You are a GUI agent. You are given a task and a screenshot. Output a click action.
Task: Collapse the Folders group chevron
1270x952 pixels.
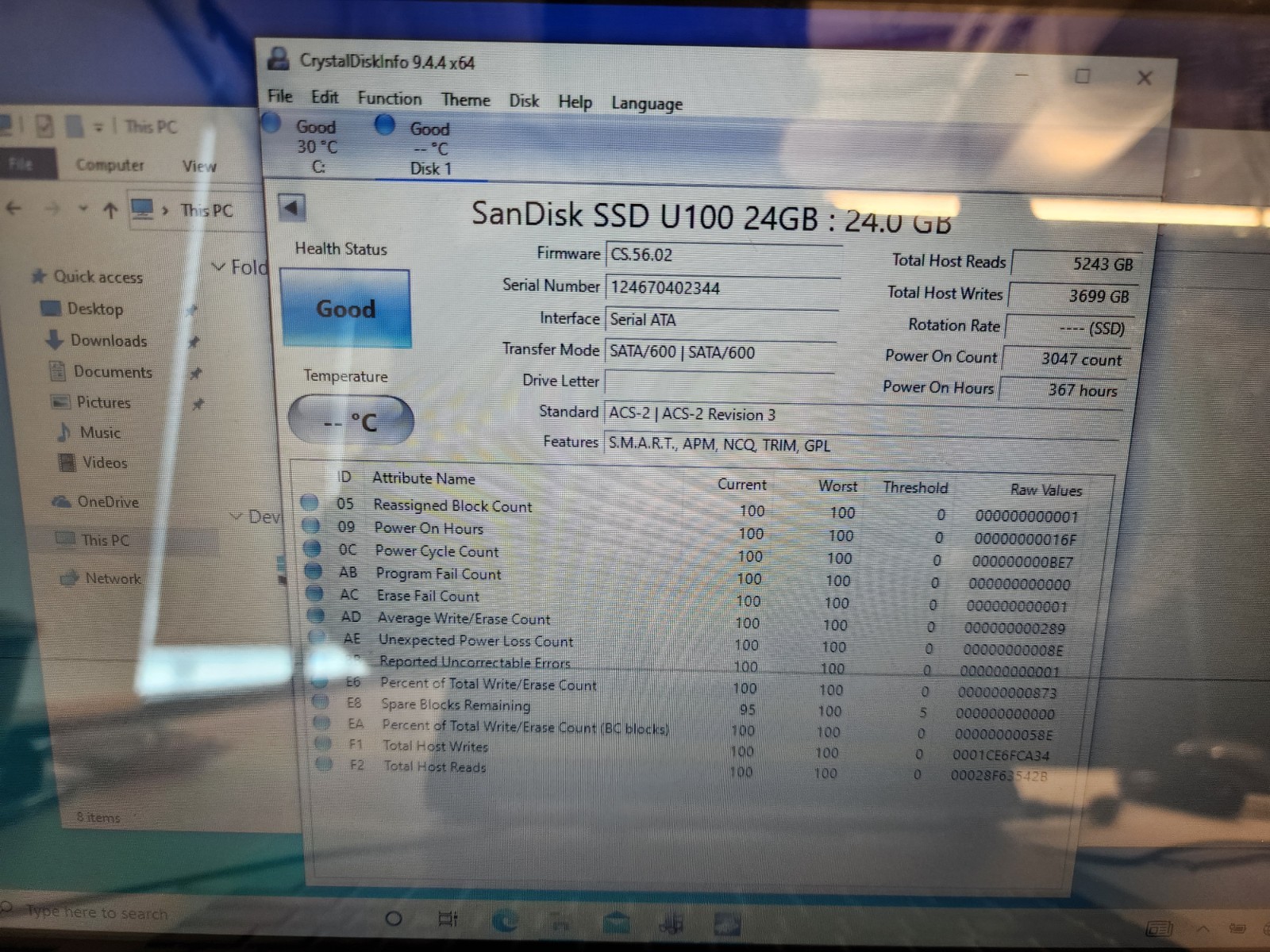[x=219, y=267]
